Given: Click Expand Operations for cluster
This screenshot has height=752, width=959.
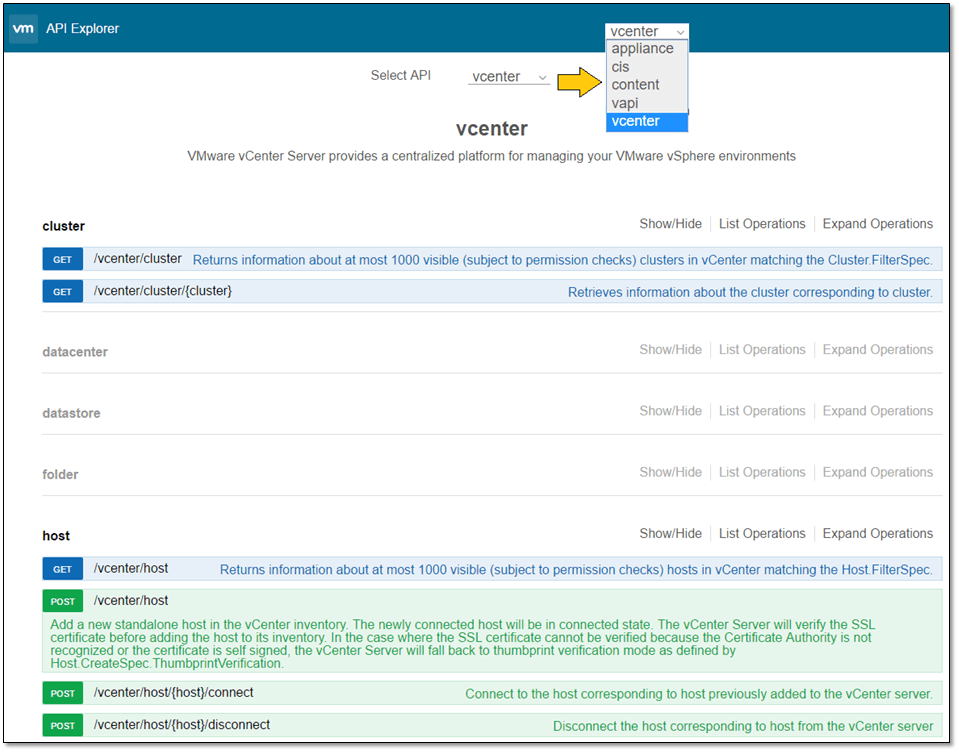Looking at the screenshot, I should [x=877, y=224].
